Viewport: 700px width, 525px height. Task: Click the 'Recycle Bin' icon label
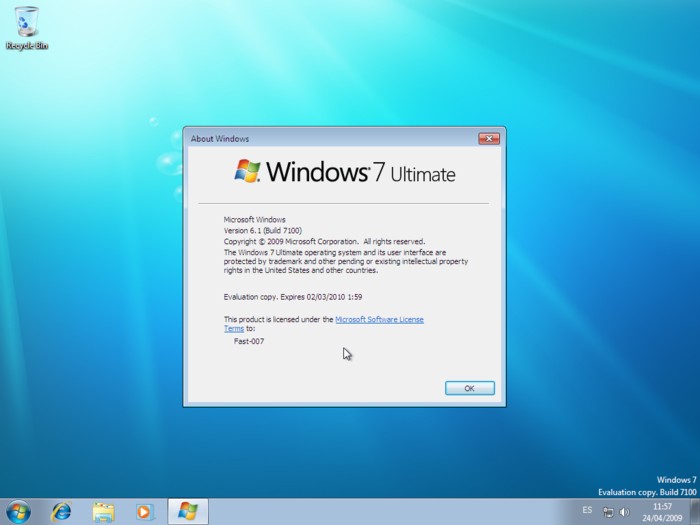coord(27,46)
